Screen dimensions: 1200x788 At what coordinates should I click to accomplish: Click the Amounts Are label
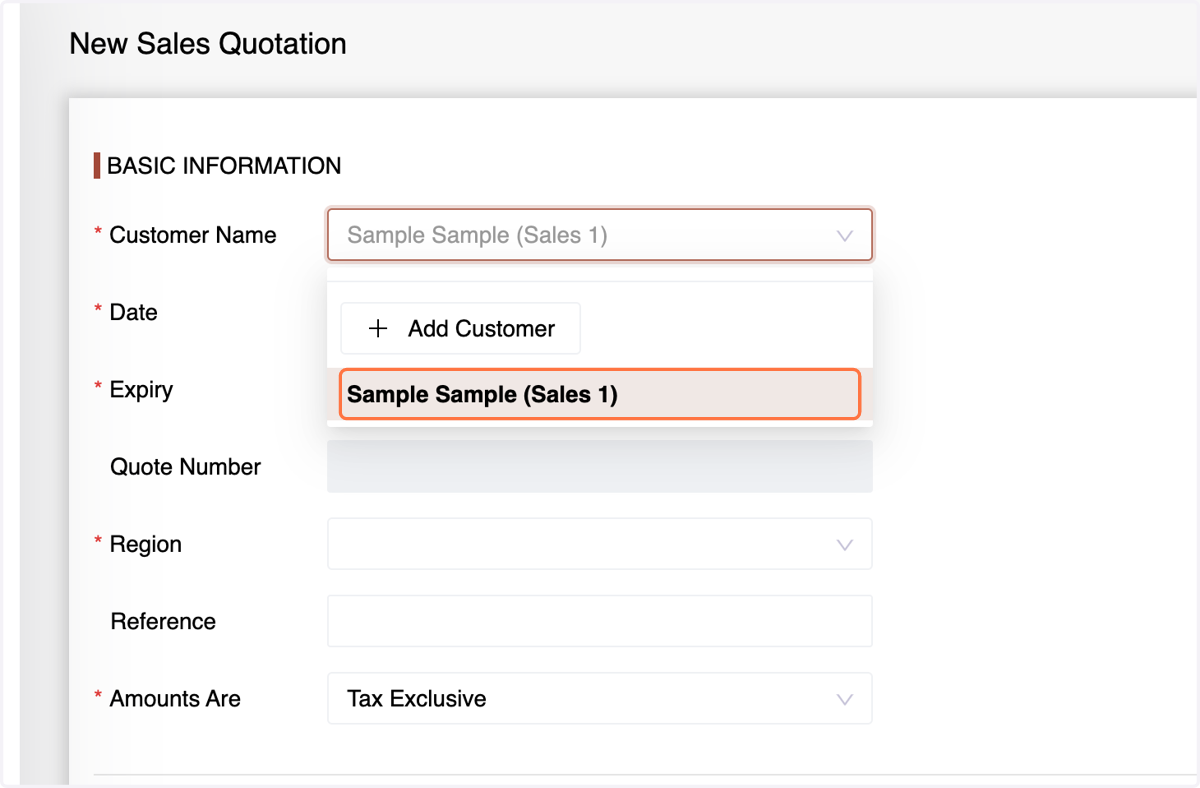pyautogui.click(x=175, y=698)
